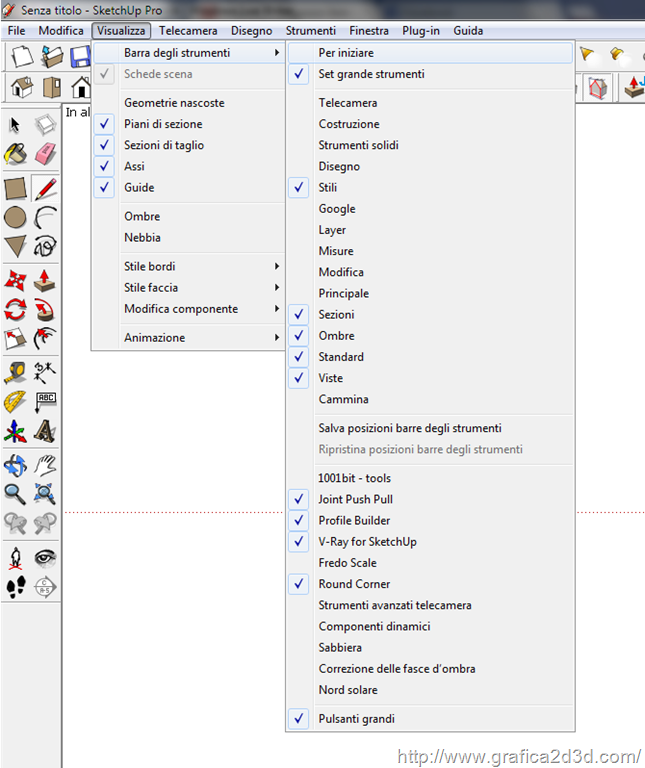Click the Save floppy disk icon
Viewport: 645px width, 768px height.
(80, 57)
